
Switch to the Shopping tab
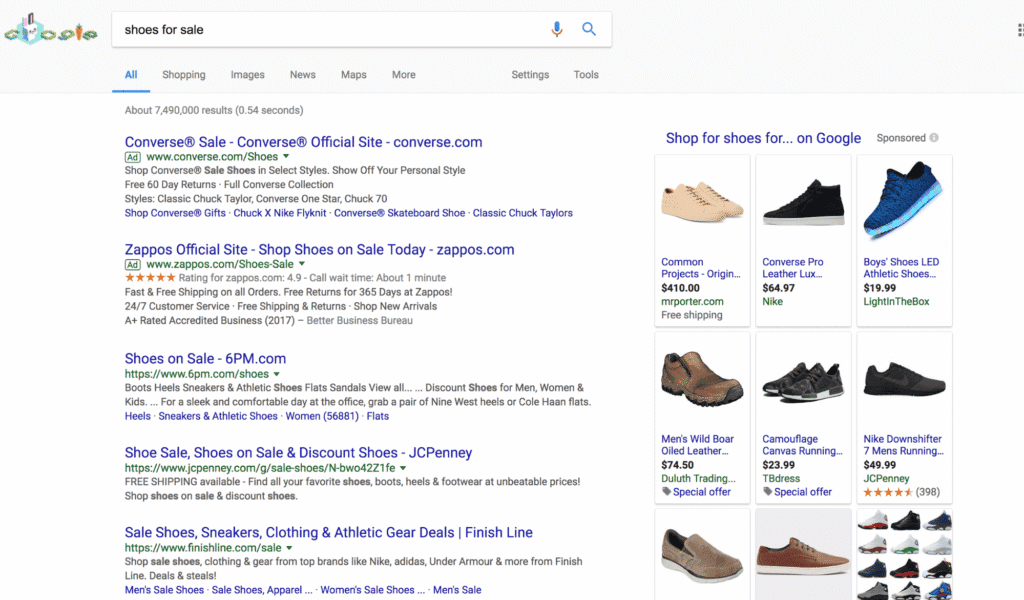(184, 74)
